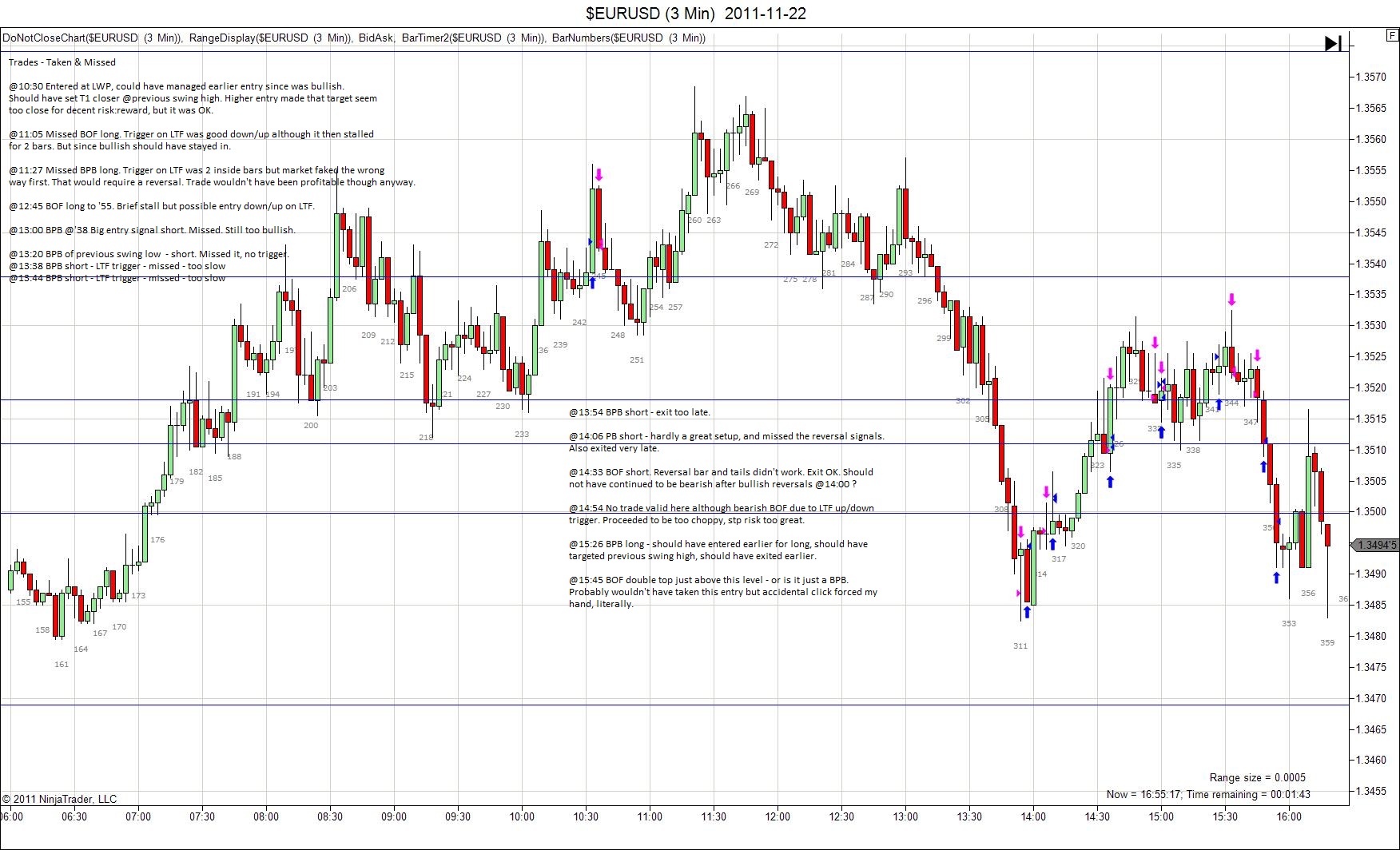Image resolution: width=1400 pixels, height=850 pixels.
Task: Click the '@15:45 BOF double top' note
Action: click(x=723, y=592)
